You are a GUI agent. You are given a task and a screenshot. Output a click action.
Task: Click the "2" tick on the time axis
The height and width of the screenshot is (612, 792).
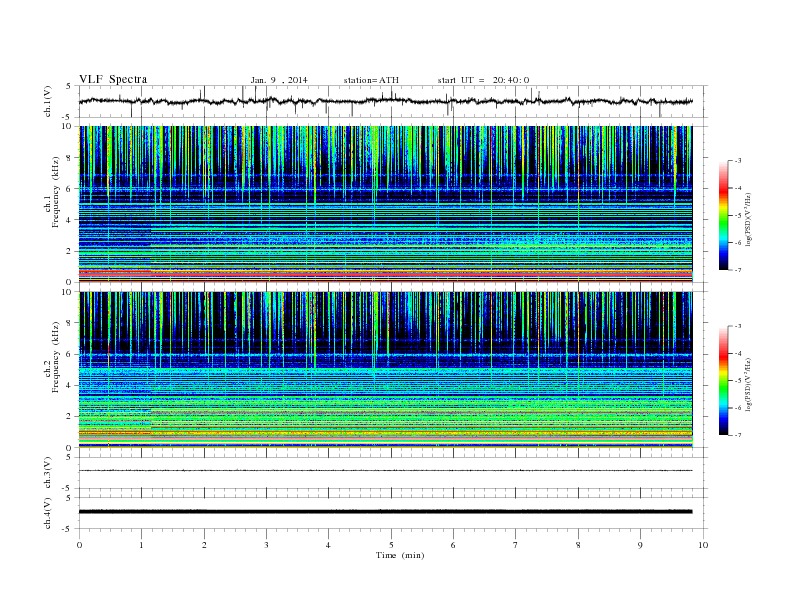point(204,545)
